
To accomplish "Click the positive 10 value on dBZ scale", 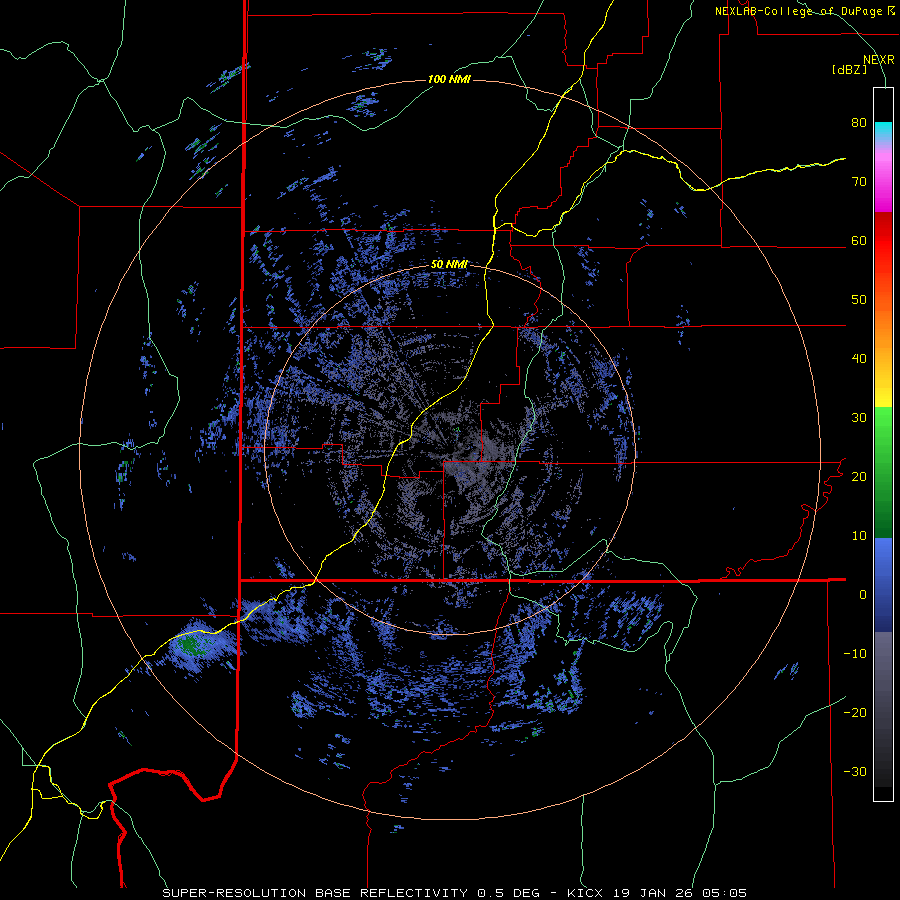I will [859, 536].
